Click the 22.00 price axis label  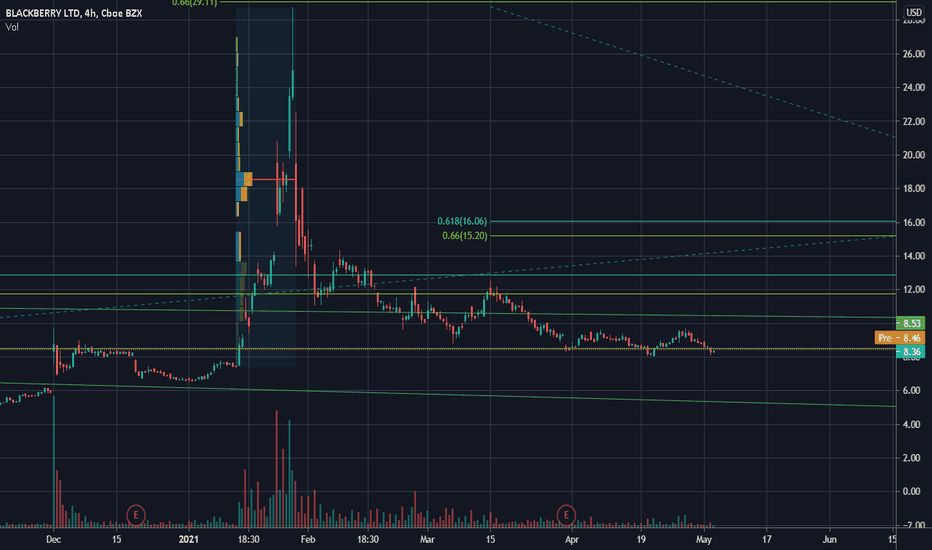tap(914, 121)
